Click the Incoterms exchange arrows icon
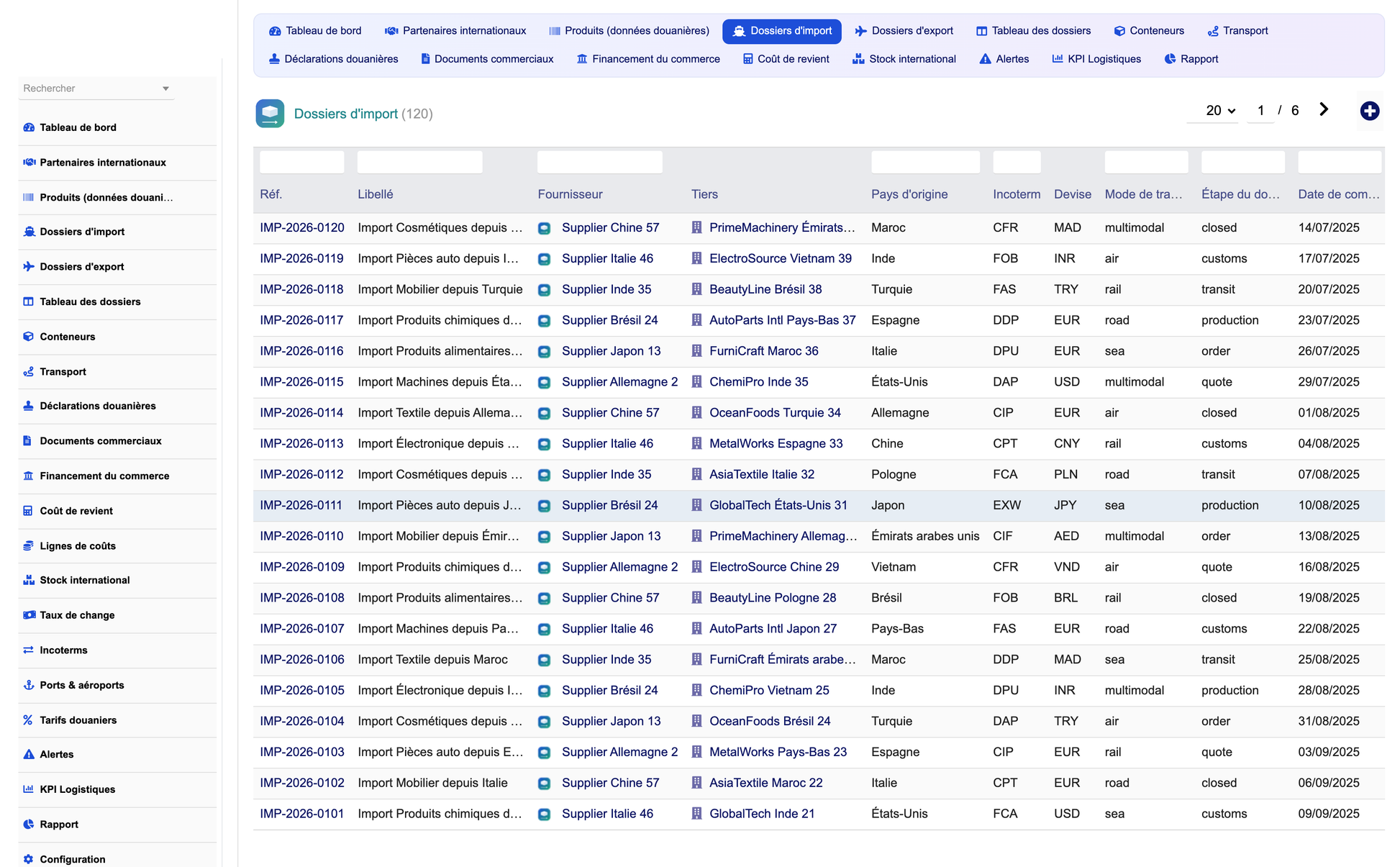 [29, 650]
